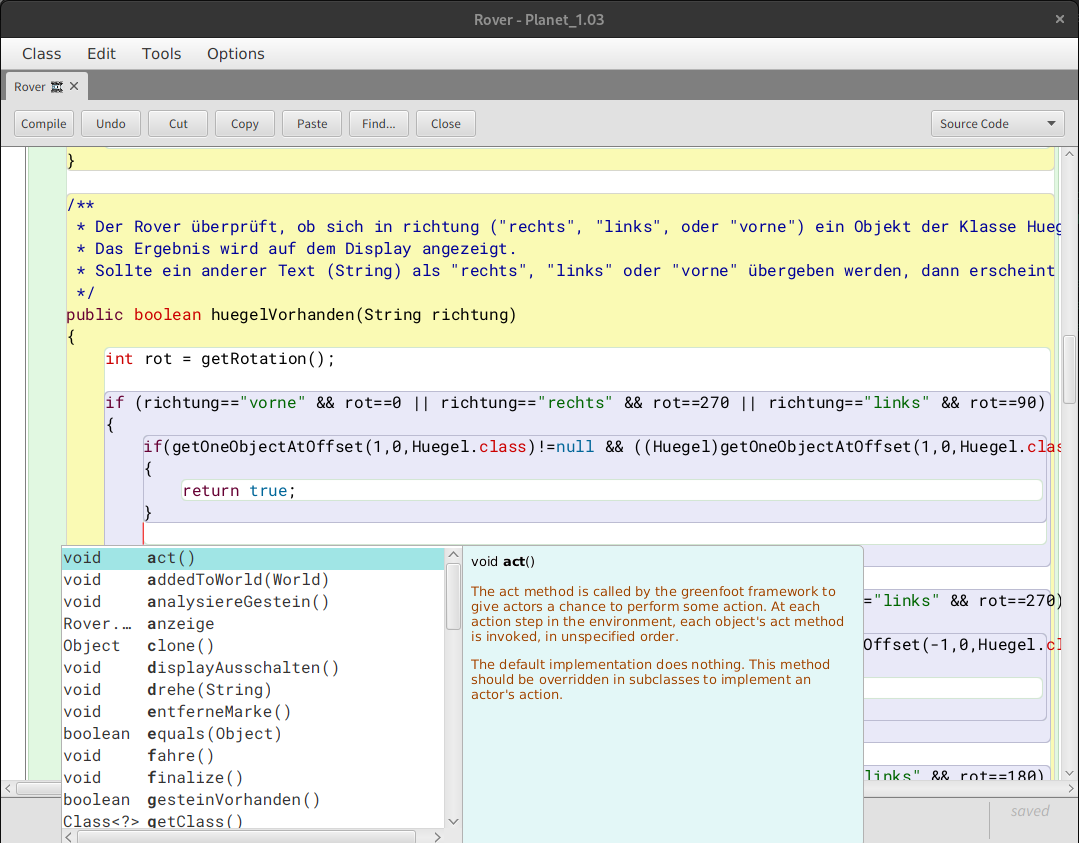The height and width of the screenshot is (843, 1079).
Task: Click autocomplete list scroll-up arrow
Action: pyautogui.click(x=453, y=555)
